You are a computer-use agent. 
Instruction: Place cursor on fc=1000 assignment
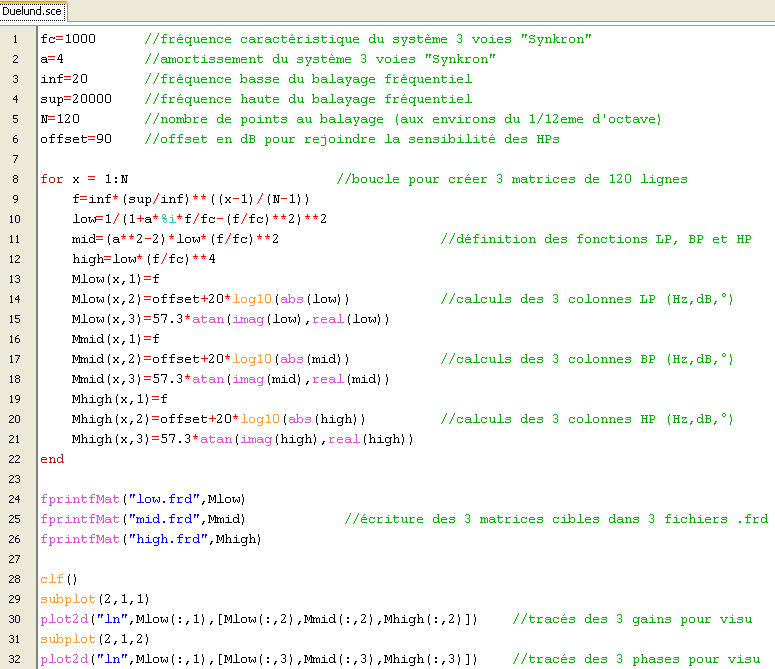tap(68, 39)
